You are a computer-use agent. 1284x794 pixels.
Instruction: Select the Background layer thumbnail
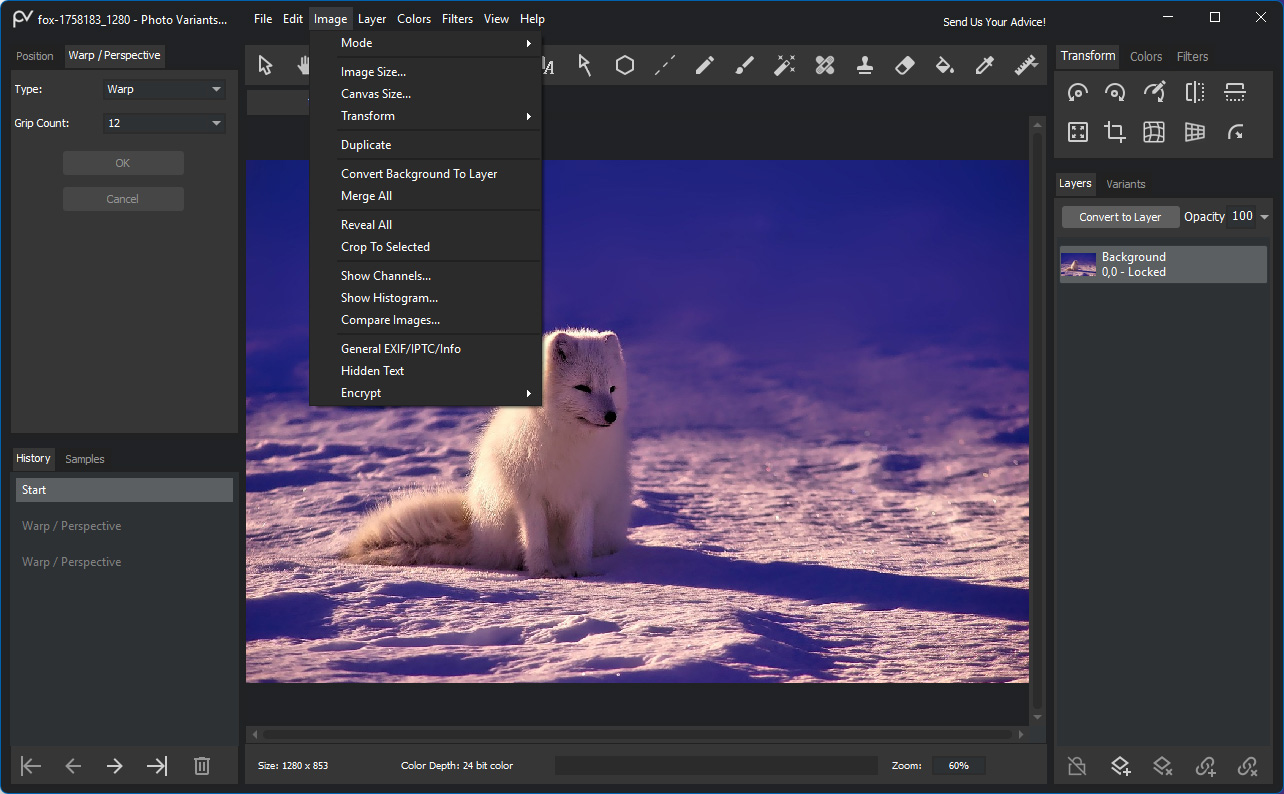coord(1078,265)
